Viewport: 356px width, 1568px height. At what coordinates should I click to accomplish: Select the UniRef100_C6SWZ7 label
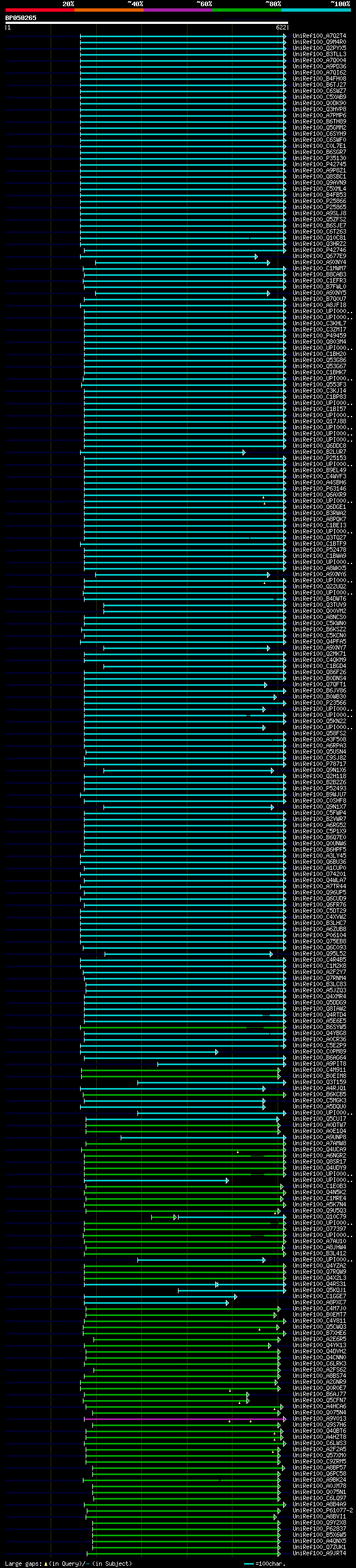tap(319, 91)
